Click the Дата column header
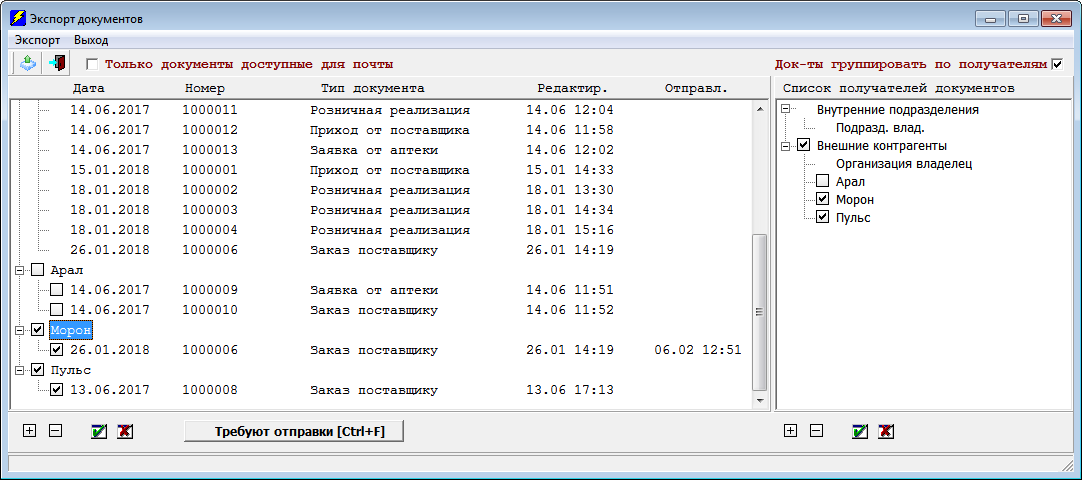The width and height of the screenshot is (1082, 480). (x=88, y=88)
